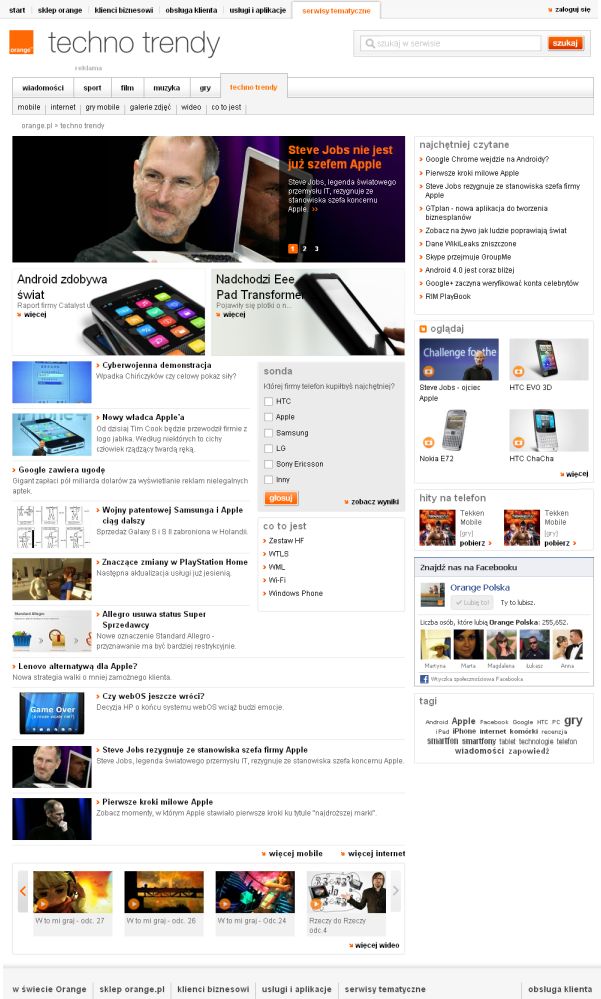Click Orange Polska Facebook page avatar
The height and width of the screenshot is (999, 601).
pyautogui.click(x=433, y=594)
